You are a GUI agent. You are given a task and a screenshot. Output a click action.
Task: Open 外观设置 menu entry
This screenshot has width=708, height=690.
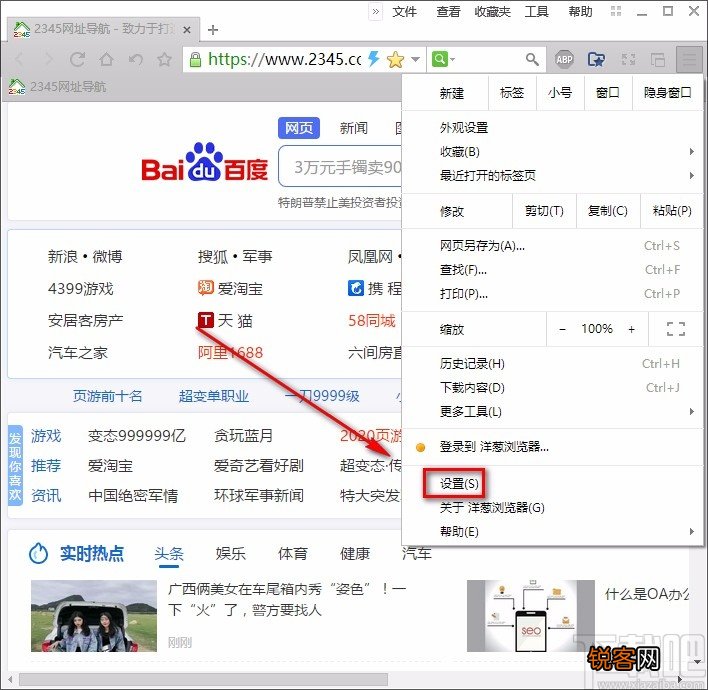[x=552, y=128]
